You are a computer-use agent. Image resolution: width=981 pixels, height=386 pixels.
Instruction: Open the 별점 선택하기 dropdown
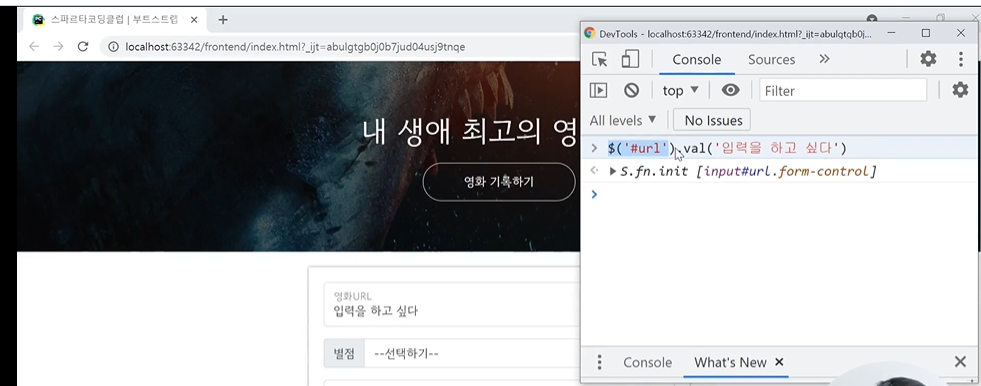coord(471,353)
